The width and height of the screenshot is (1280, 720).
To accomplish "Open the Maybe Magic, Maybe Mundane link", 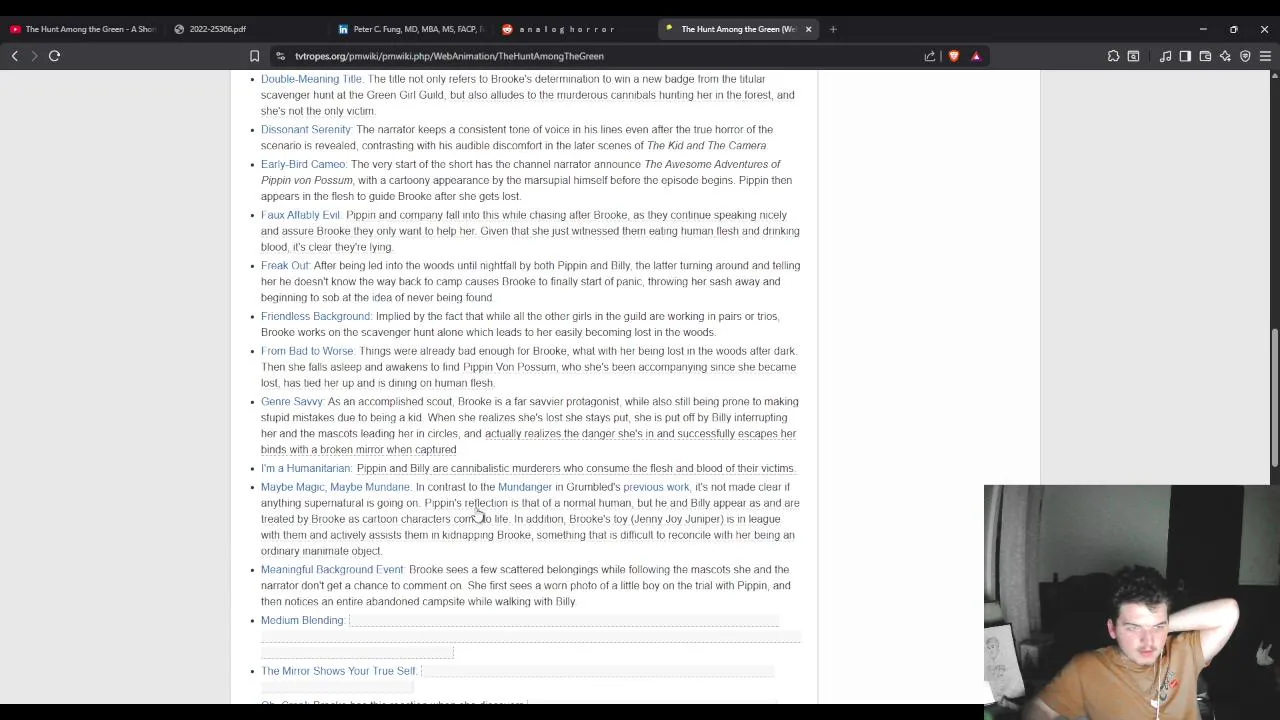I will (335, 487).
